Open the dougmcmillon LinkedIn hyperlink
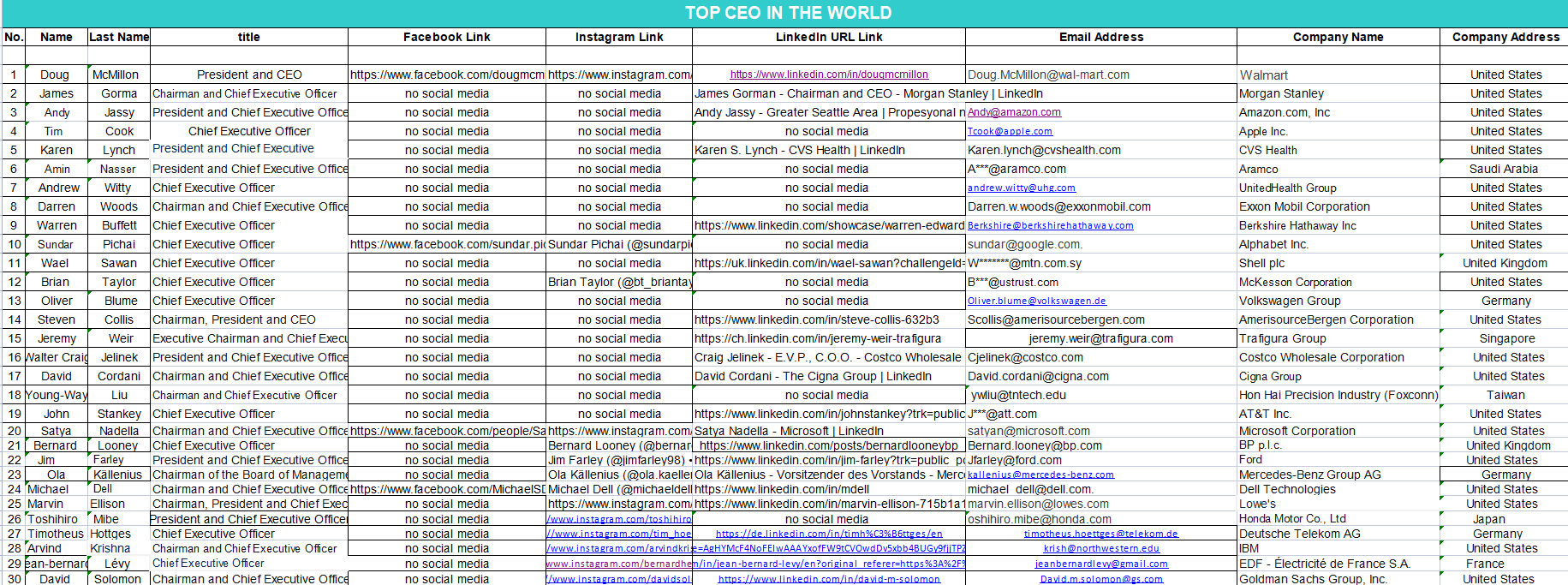This screenshot has width=1568, height=585. (829, 75)
